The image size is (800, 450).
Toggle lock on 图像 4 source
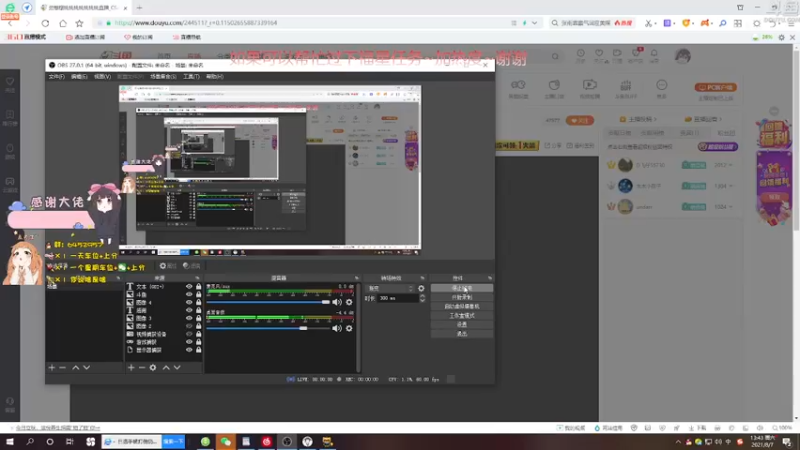198,303
